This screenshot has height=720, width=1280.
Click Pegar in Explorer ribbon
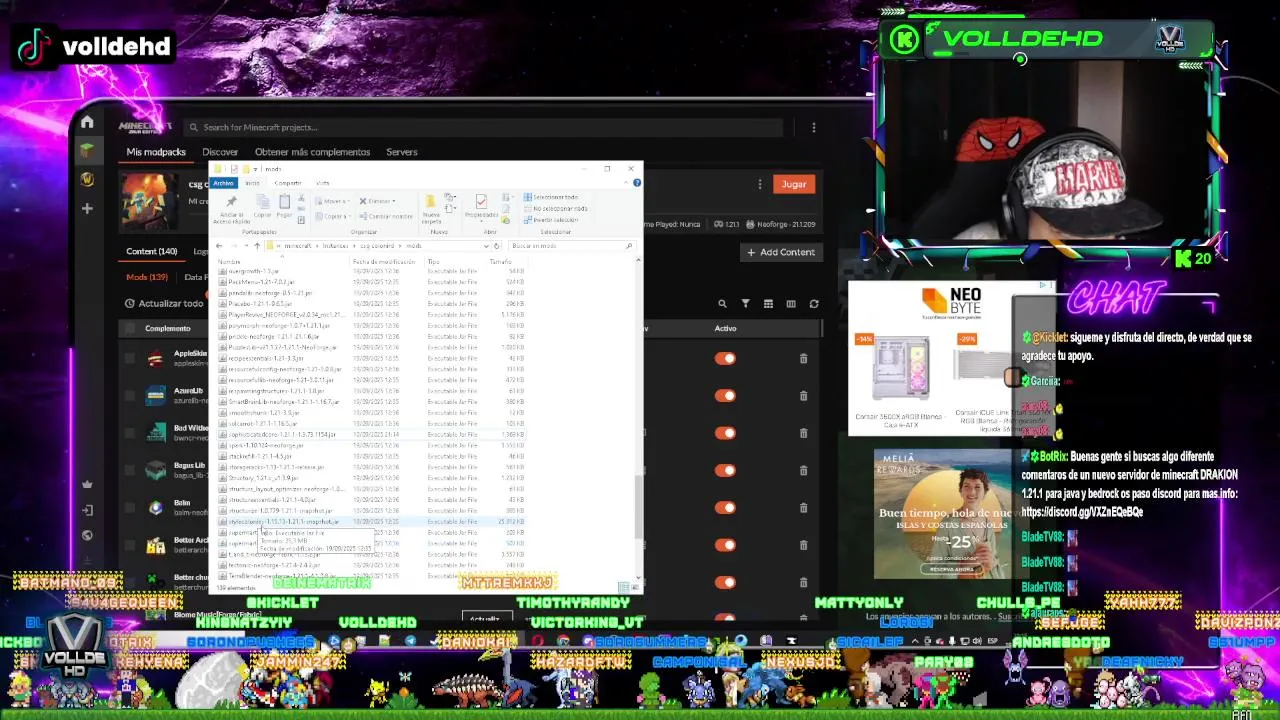pyautogui.click(x=285, y=205)
